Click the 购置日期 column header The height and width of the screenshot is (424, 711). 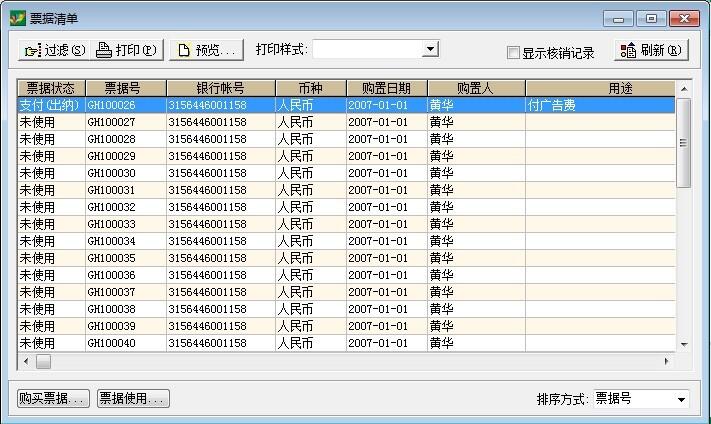(386, 88)
